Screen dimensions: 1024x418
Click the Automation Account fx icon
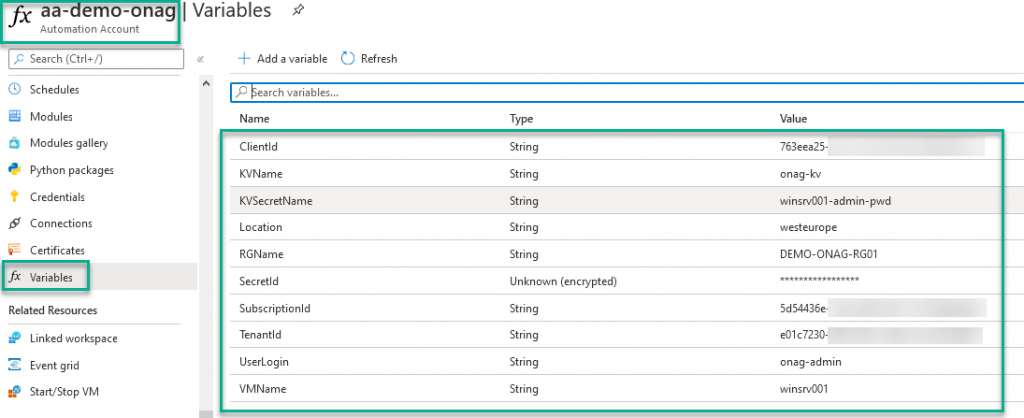(x=20, y=18)
